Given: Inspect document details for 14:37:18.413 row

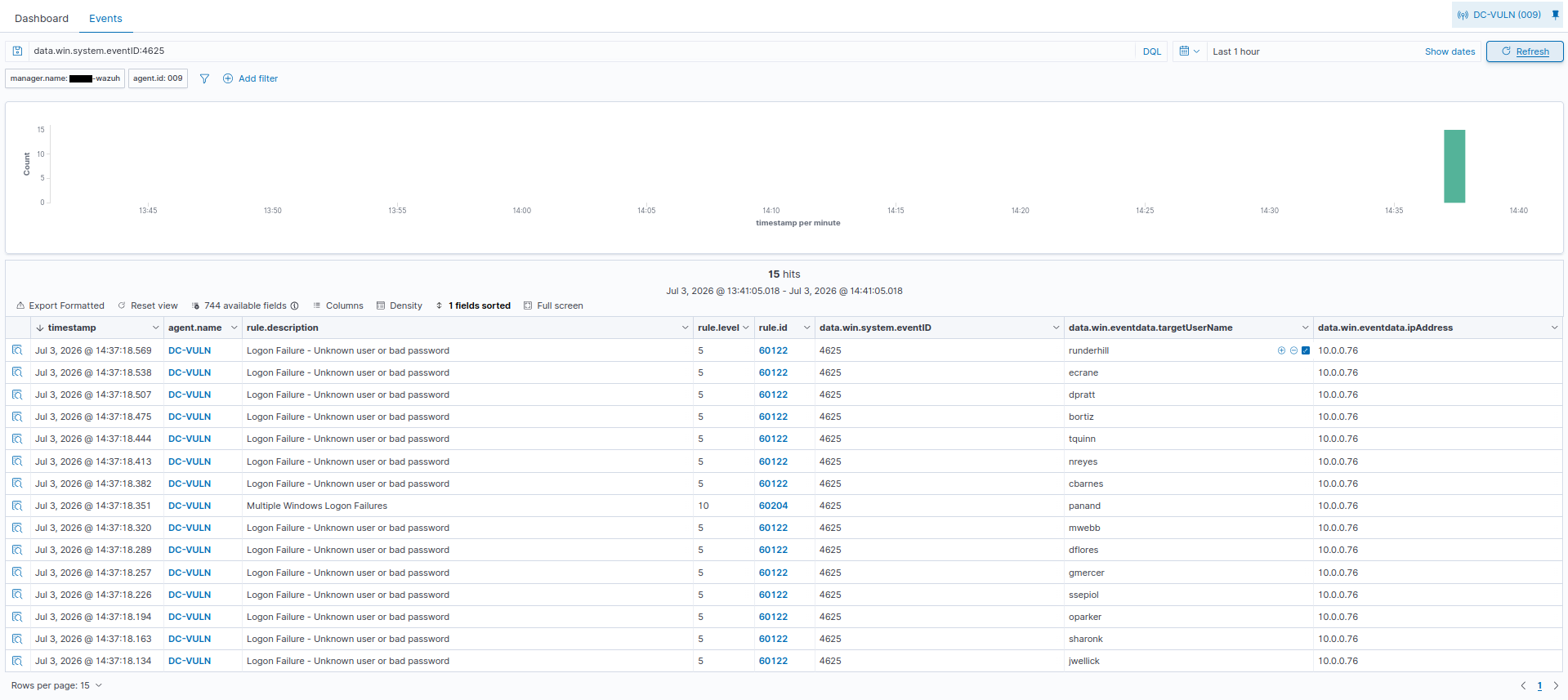Looking at the screenshot, I should point(17,461).
